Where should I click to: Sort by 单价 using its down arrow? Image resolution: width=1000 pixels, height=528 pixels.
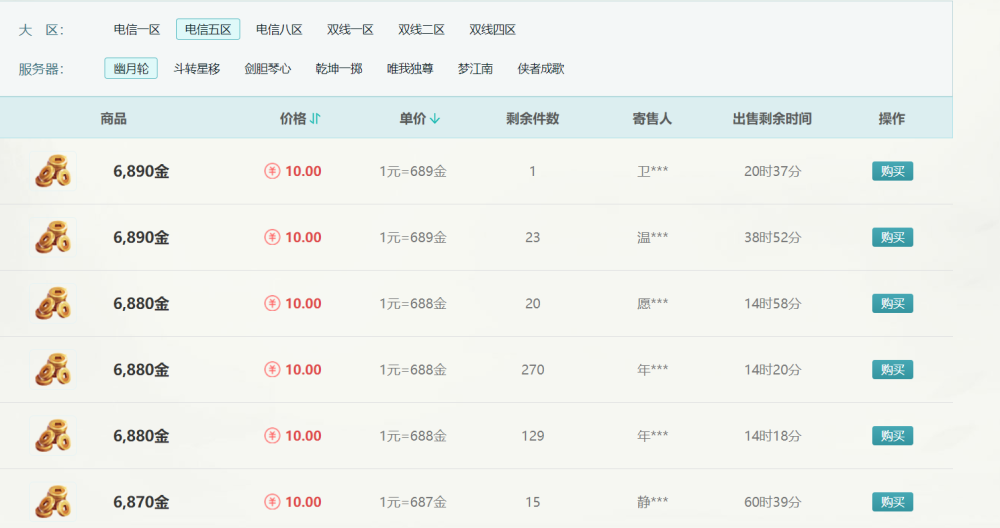pyautogui.click(x=435, y=119)
